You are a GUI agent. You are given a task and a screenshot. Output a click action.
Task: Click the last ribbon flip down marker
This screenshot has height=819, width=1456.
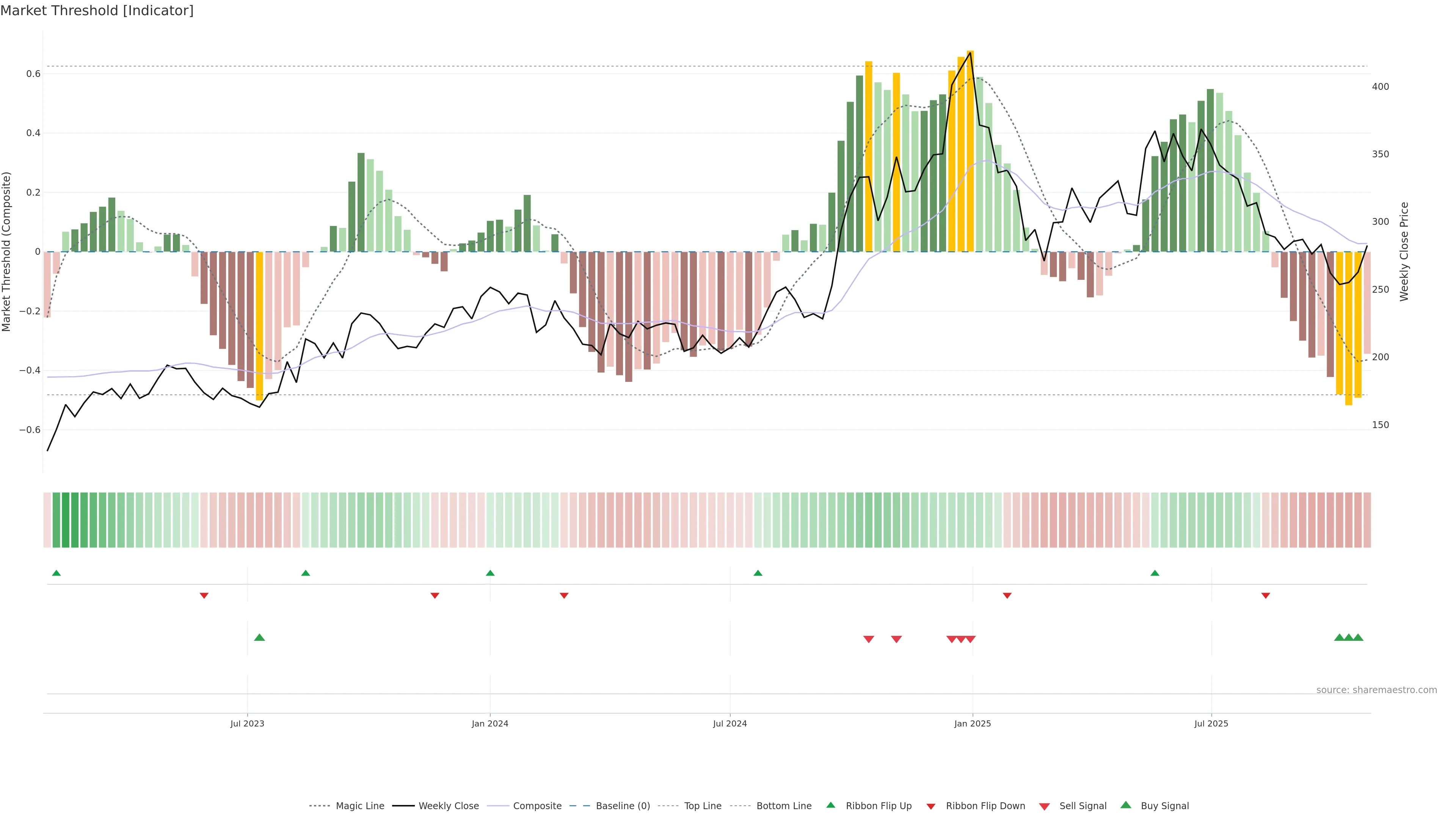tap(1266, 596)
